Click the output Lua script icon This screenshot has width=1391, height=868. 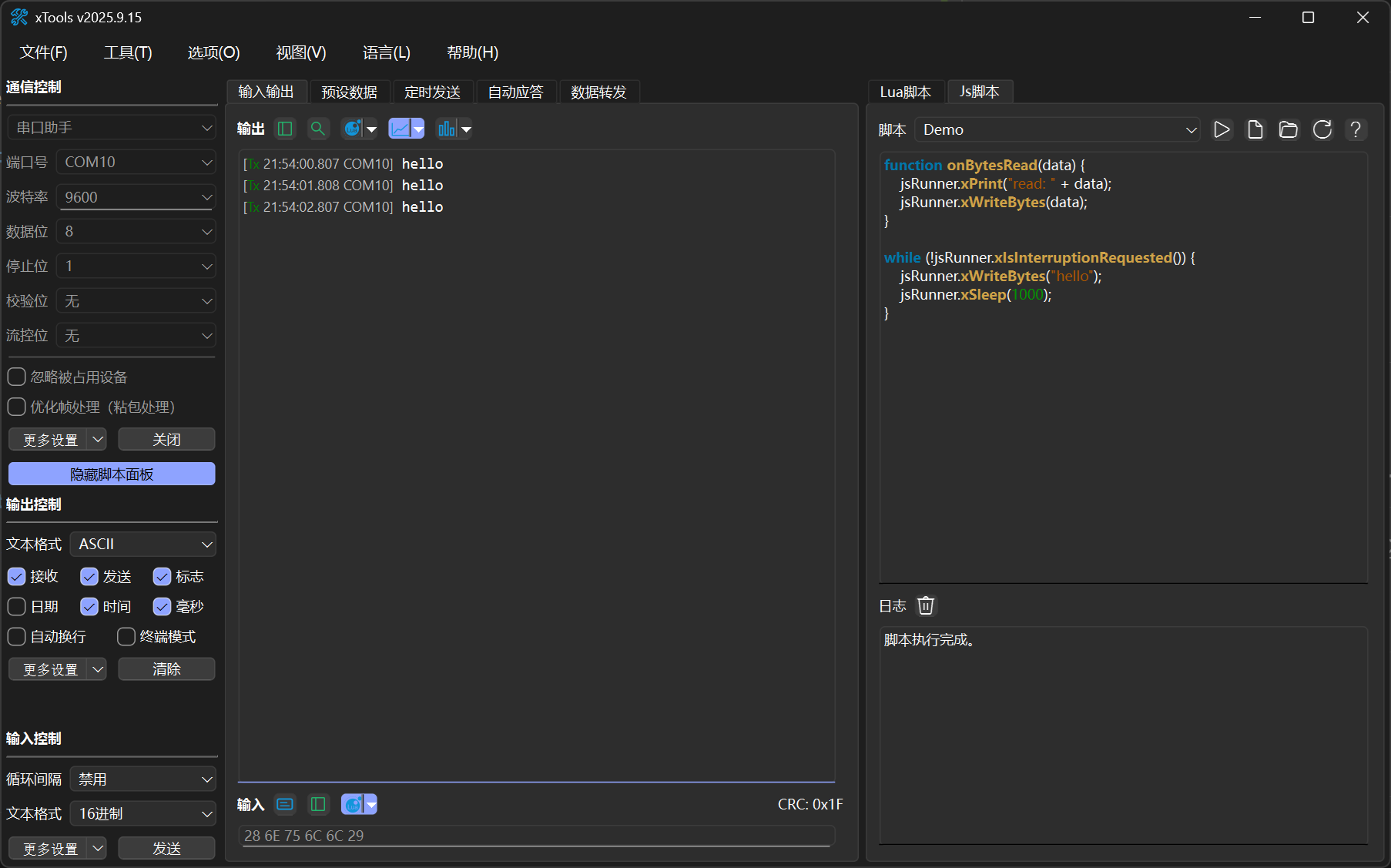point(353,129)
